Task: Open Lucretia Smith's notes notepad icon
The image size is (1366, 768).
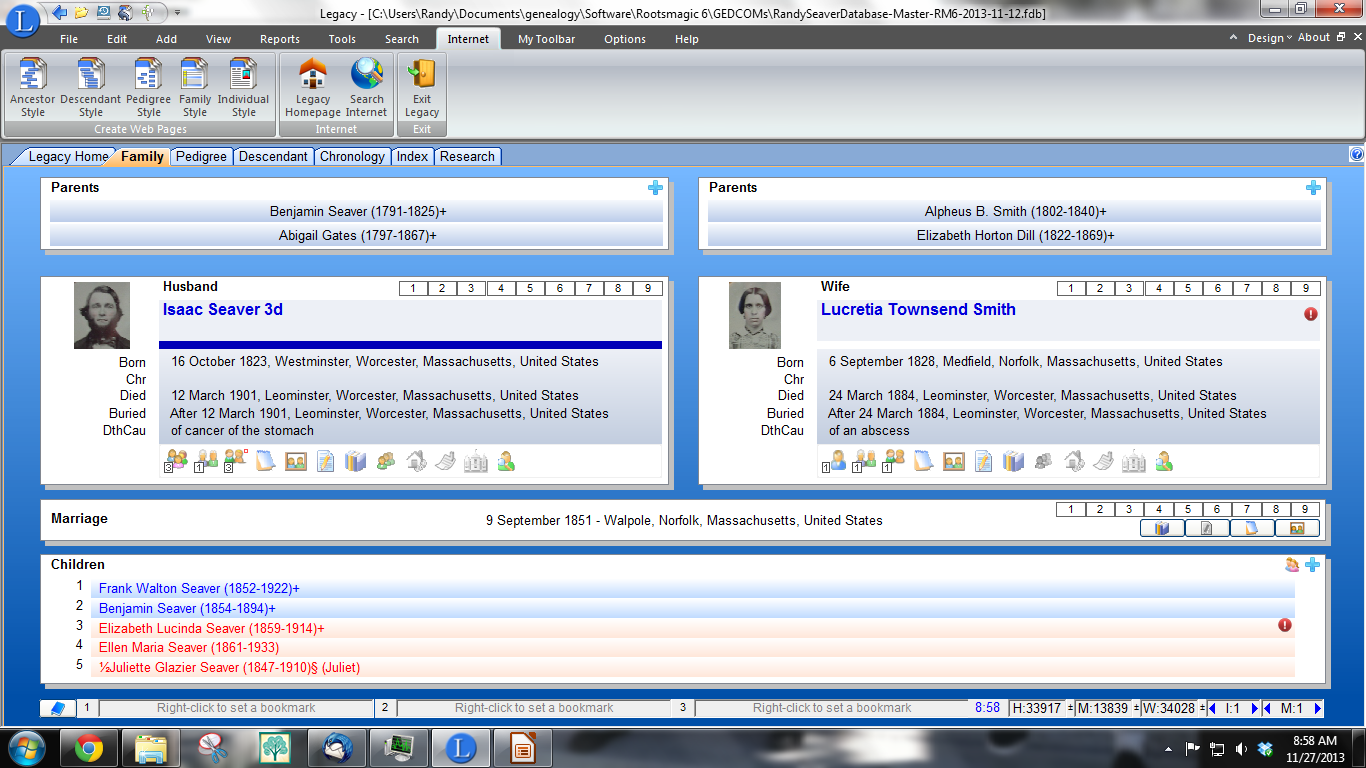Action: tap(923, 461)
